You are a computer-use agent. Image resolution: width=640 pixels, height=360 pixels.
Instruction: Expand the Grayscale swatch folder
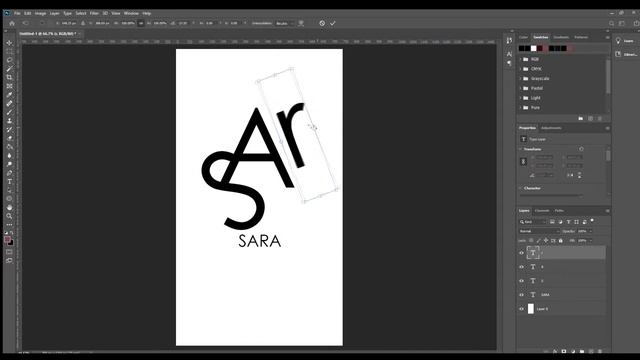point(520,78)
